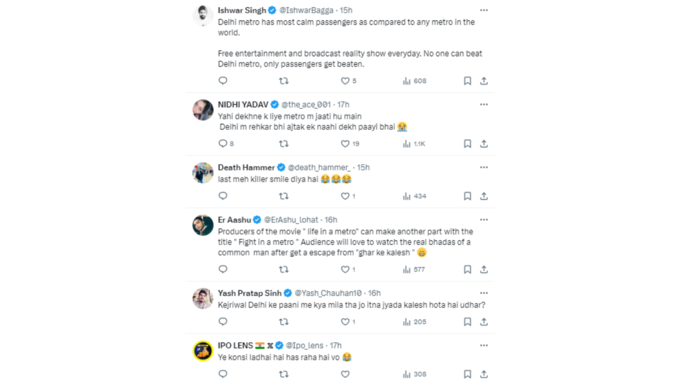
Task: Share Yash Pratap Sinh's tweet
Action: tap(484, 322)
